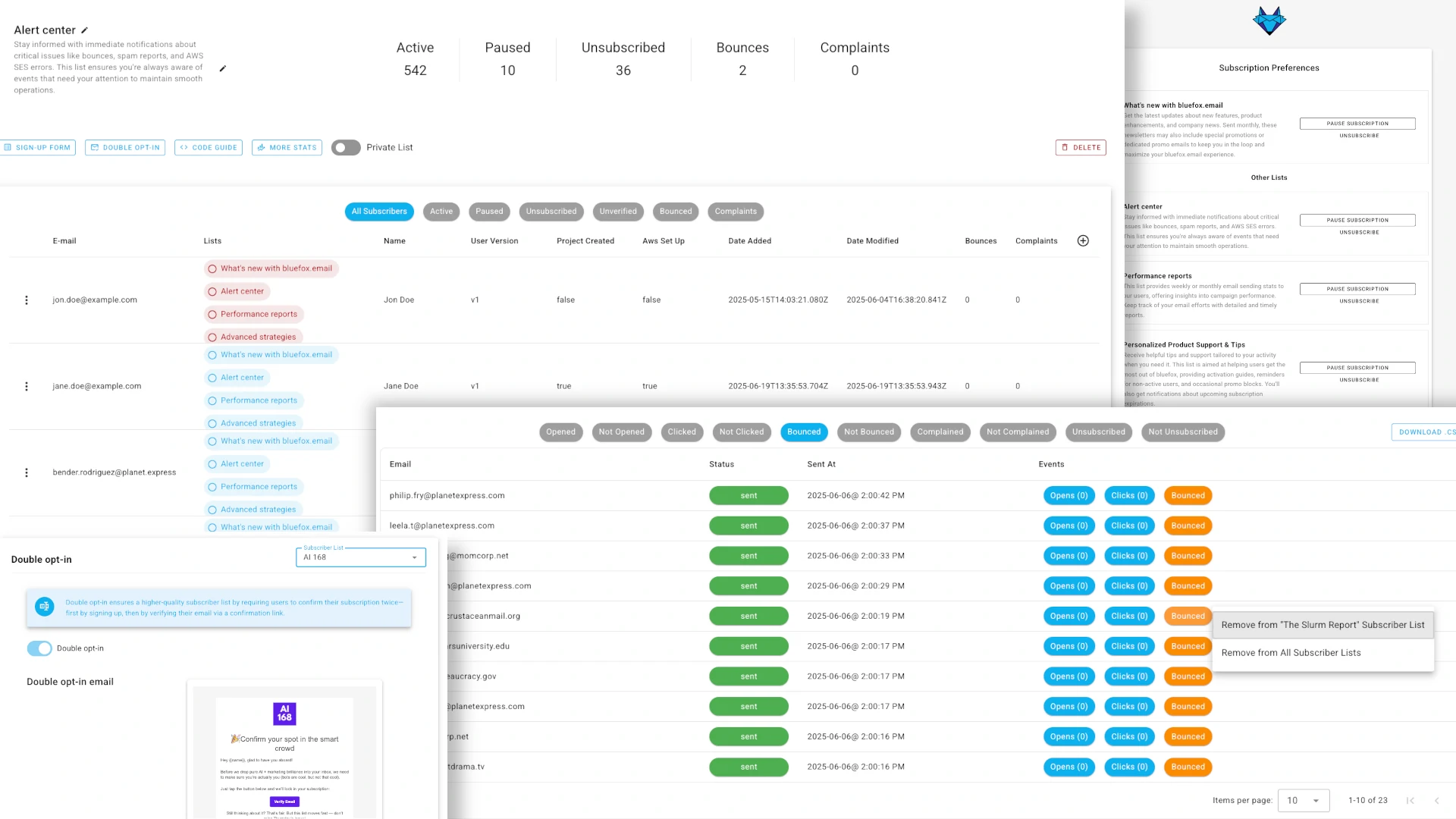Pause subscription for Performance reports
The height and width of the screenshot is (819, 1456).
point(1357,288)
